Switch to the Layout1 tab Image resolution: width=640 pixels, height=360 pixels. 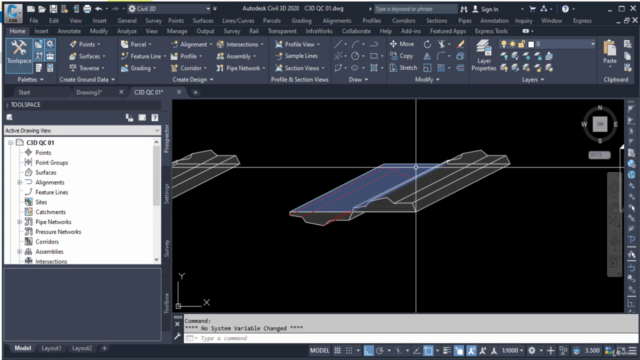click(x=51, y=348)
